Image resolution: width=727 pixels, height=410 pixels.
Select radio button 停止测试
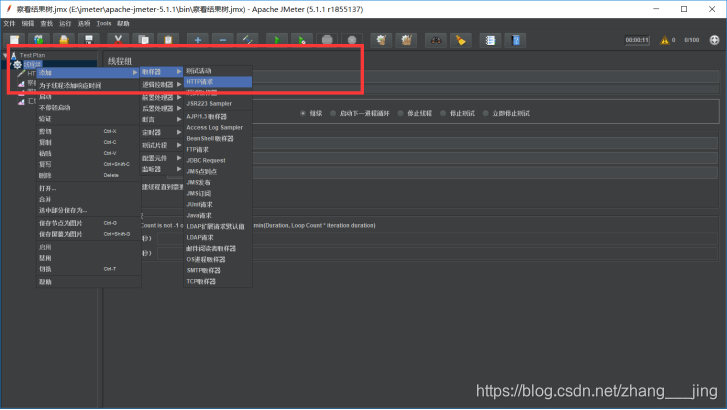pos(443,113)
